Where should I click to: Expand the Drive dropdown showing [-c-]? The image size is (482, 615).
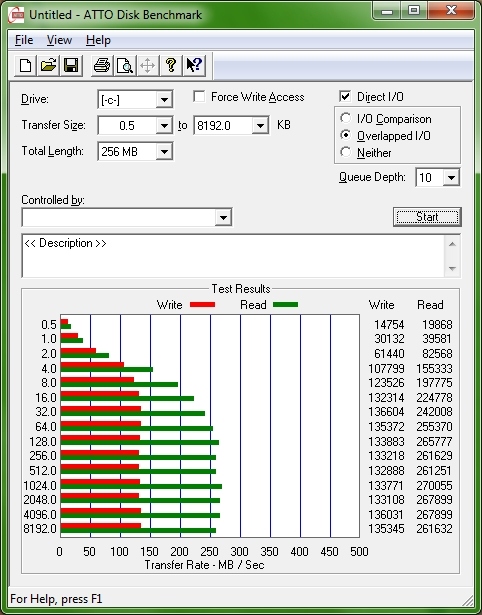[x=164, y=100]
